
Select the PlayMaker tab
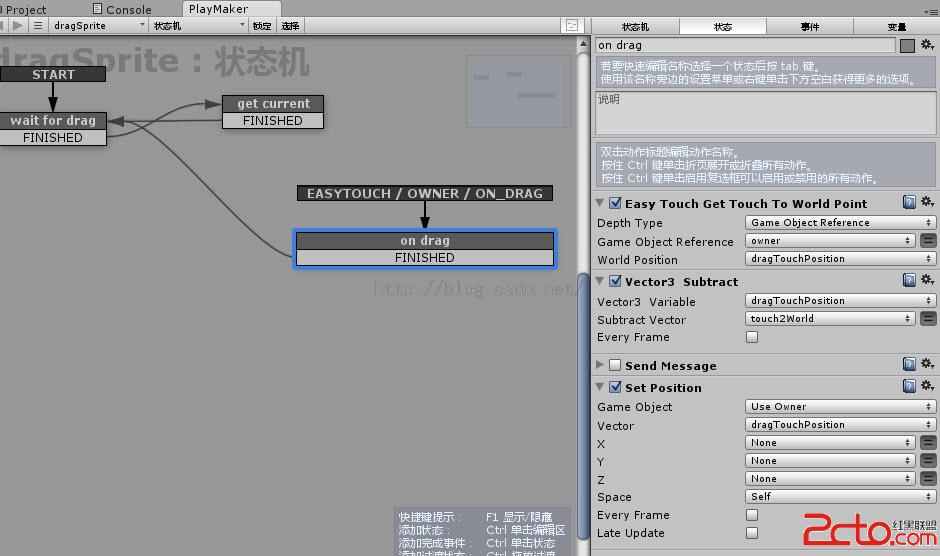[231, 9]
